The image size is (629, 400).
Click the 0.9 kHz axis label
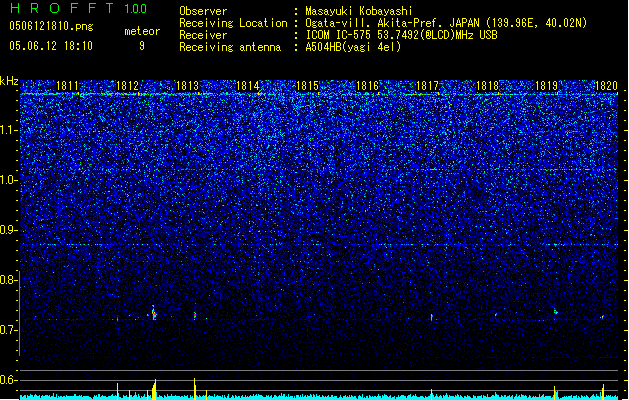8,230
